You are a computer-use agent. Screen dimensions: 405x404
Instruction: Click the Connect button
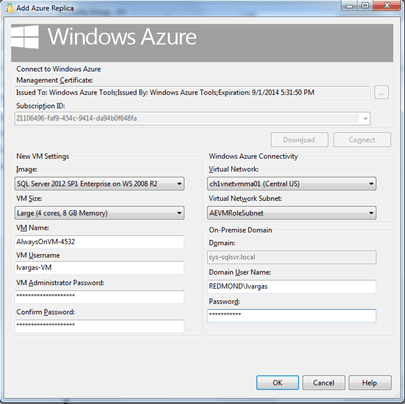[362, 140]
